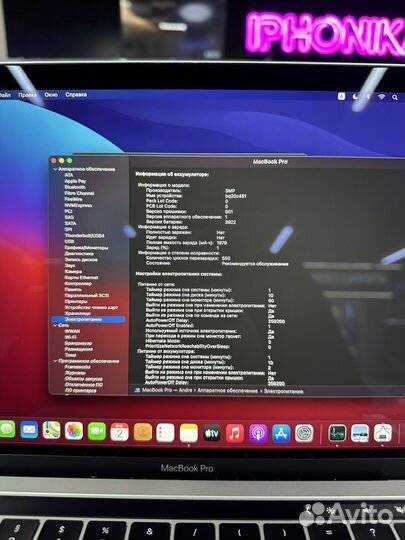
Task: Launch Maps from the Dock
Action: click(x=51, y=430)
